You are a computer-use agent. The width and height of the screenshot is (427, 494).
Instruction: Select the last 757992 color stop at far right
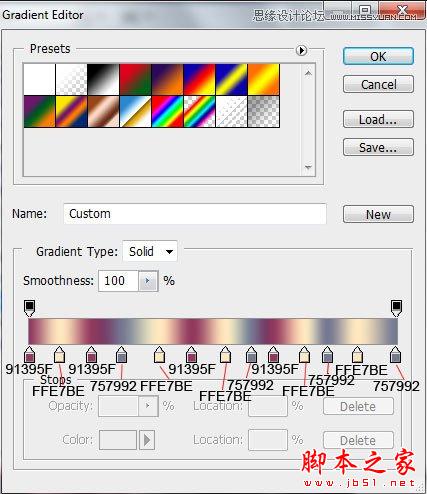395,355
